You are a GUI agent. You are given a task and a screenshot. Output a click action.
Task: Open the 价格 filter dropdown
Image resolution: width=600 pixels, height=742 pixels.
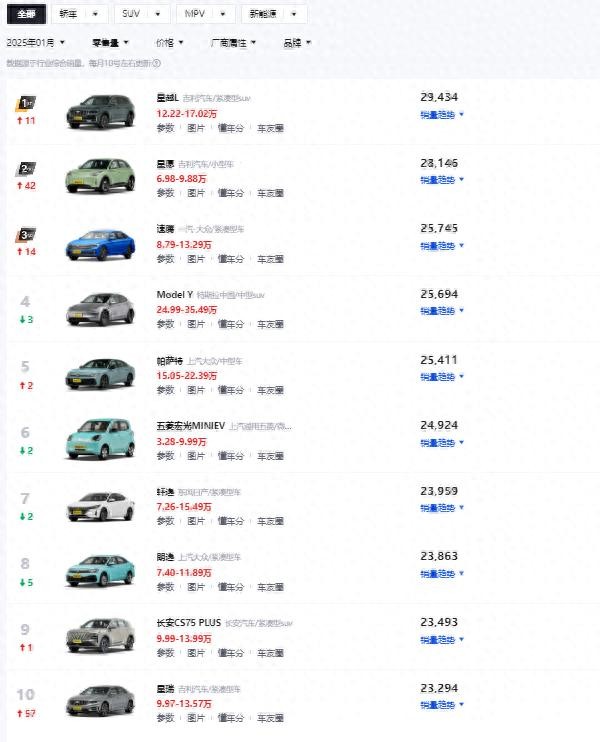click(169, 43)
